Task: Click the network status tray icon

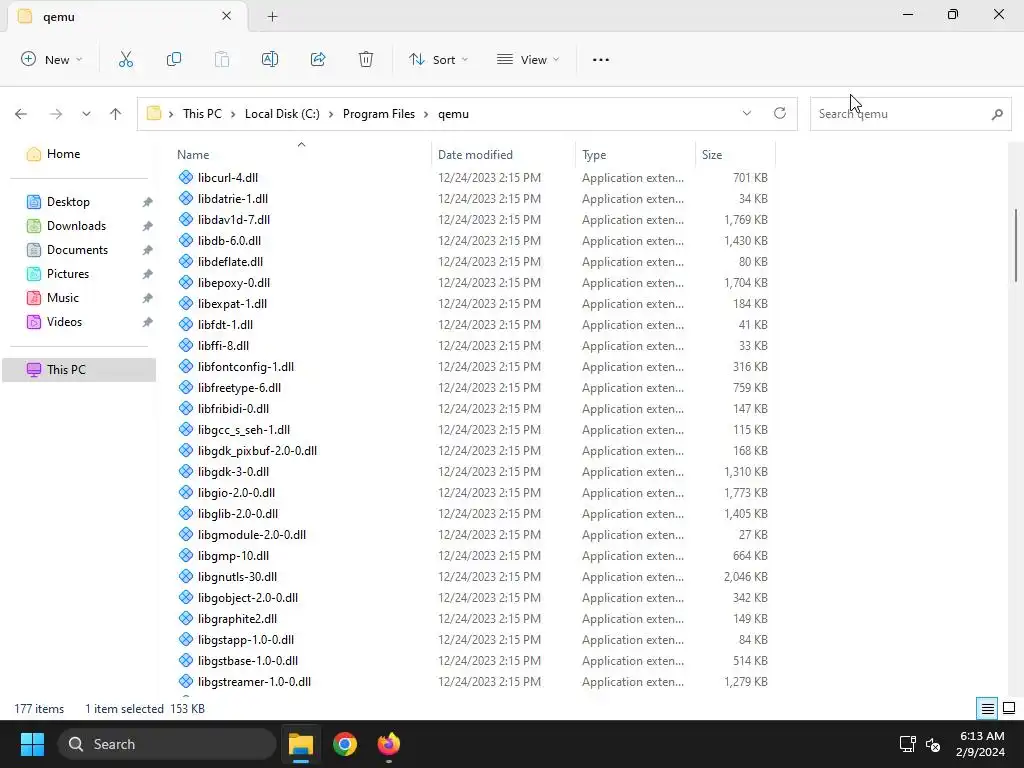Action: click(908, 744)
